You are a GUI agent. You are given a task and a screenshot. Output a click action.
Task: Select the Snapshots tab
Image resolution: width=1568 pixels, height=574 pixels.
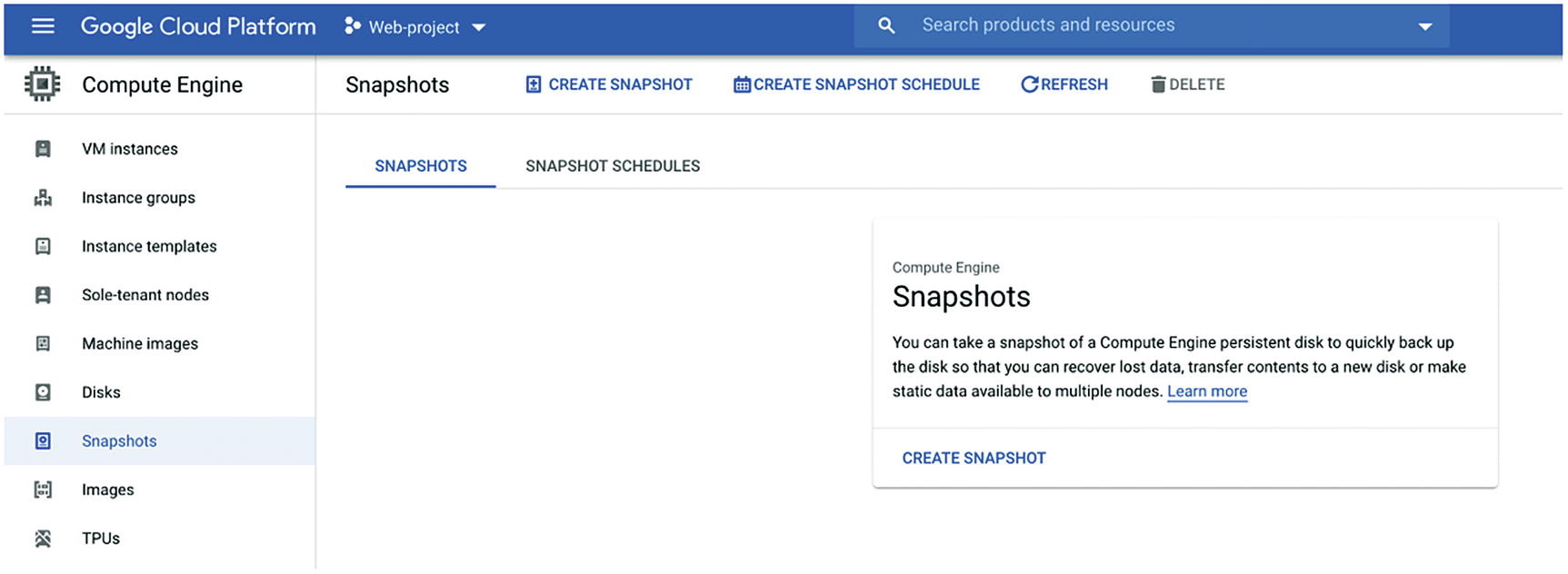[x=421, y=166]
